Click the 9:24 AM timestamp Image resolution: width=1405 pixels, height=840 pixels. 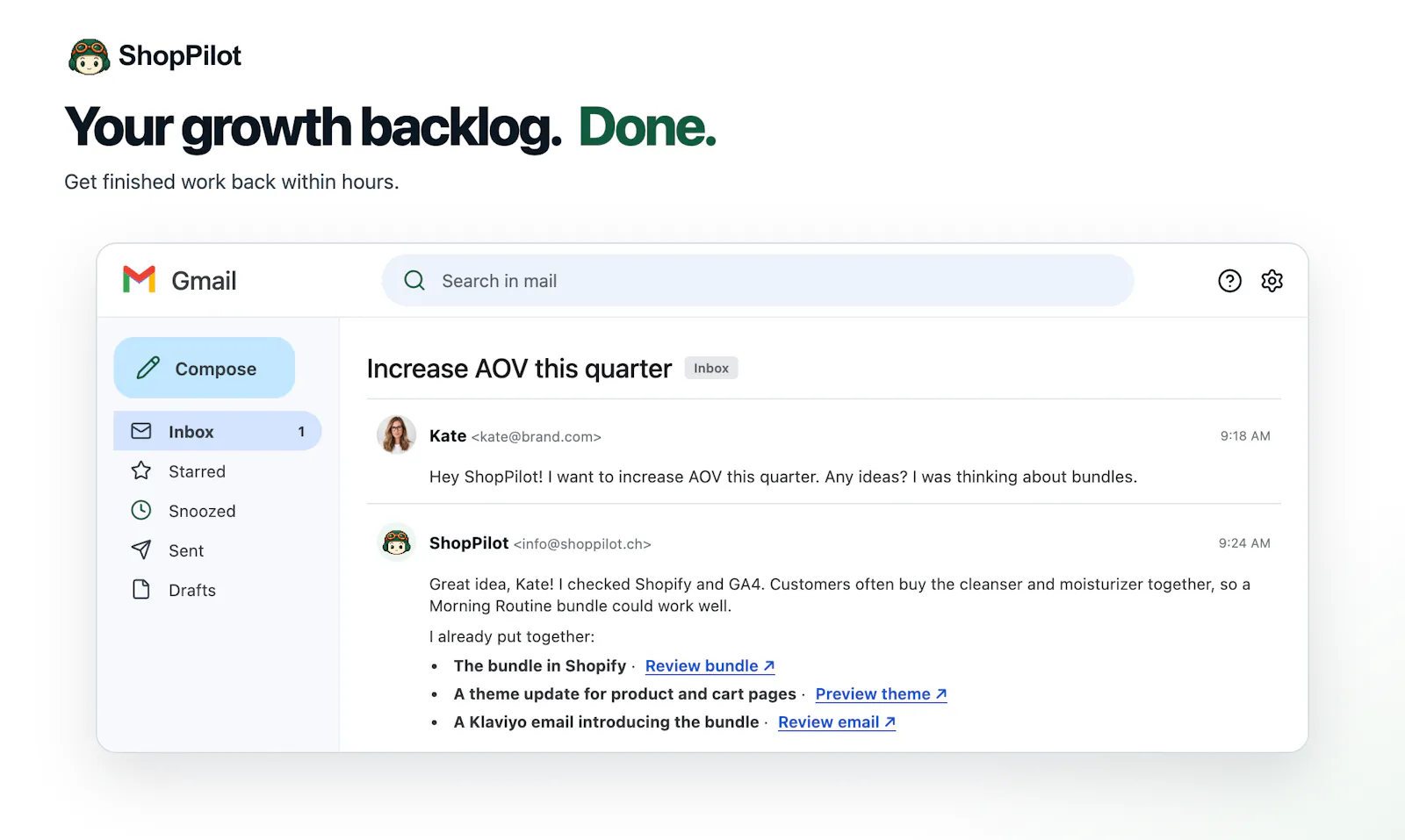(1244, 542)
